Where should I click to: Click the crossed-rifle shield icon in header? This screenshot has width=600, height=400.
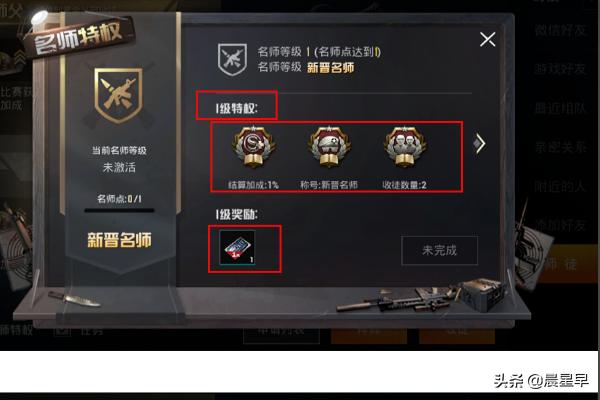point(232,59)
